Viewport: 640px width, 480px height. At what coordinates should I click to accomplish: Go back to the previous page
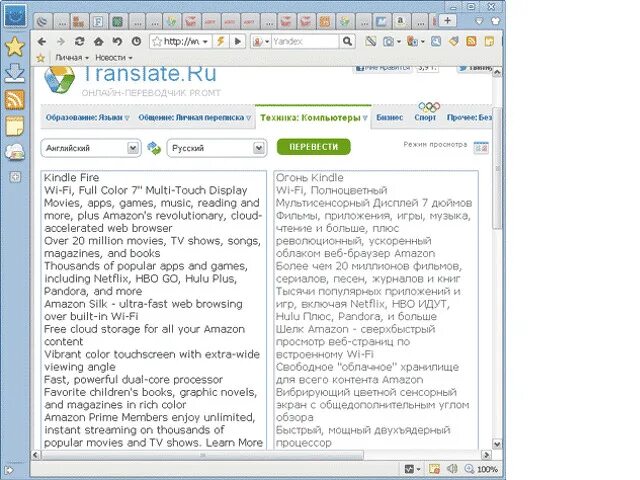pyautogui.click(x=42, y=42)
